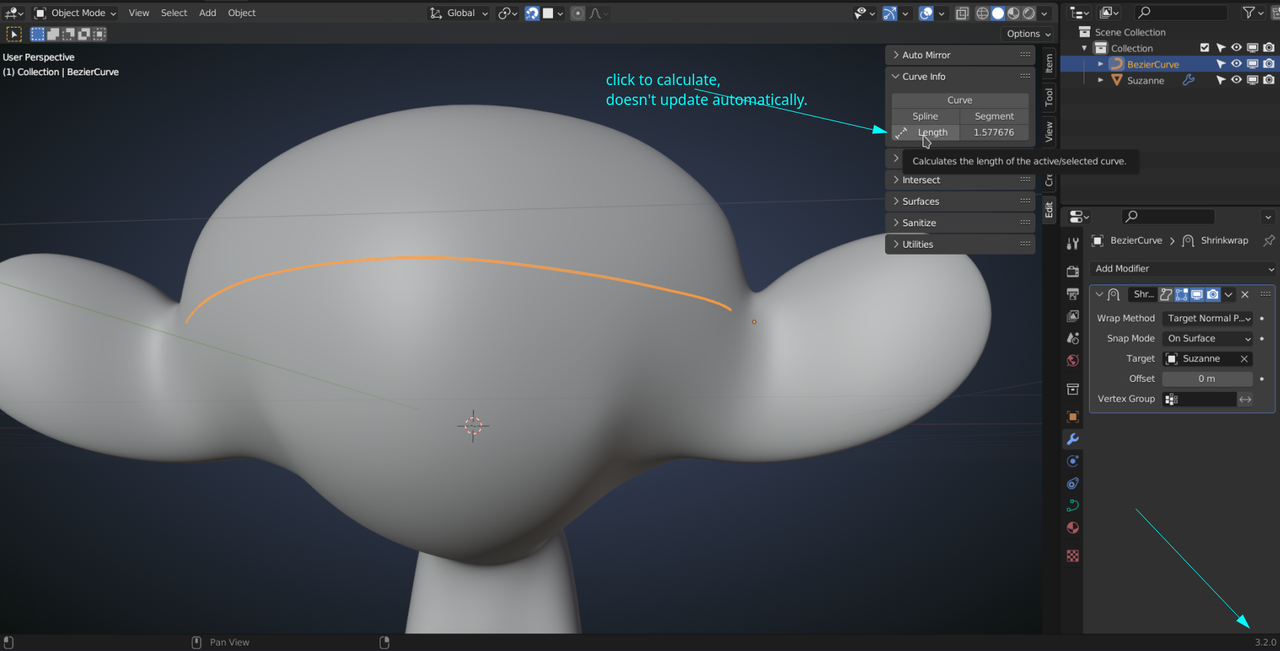Screen dimensions: 1280x651
Task: Toggle proportional editing in header
Action: point(576,13)
